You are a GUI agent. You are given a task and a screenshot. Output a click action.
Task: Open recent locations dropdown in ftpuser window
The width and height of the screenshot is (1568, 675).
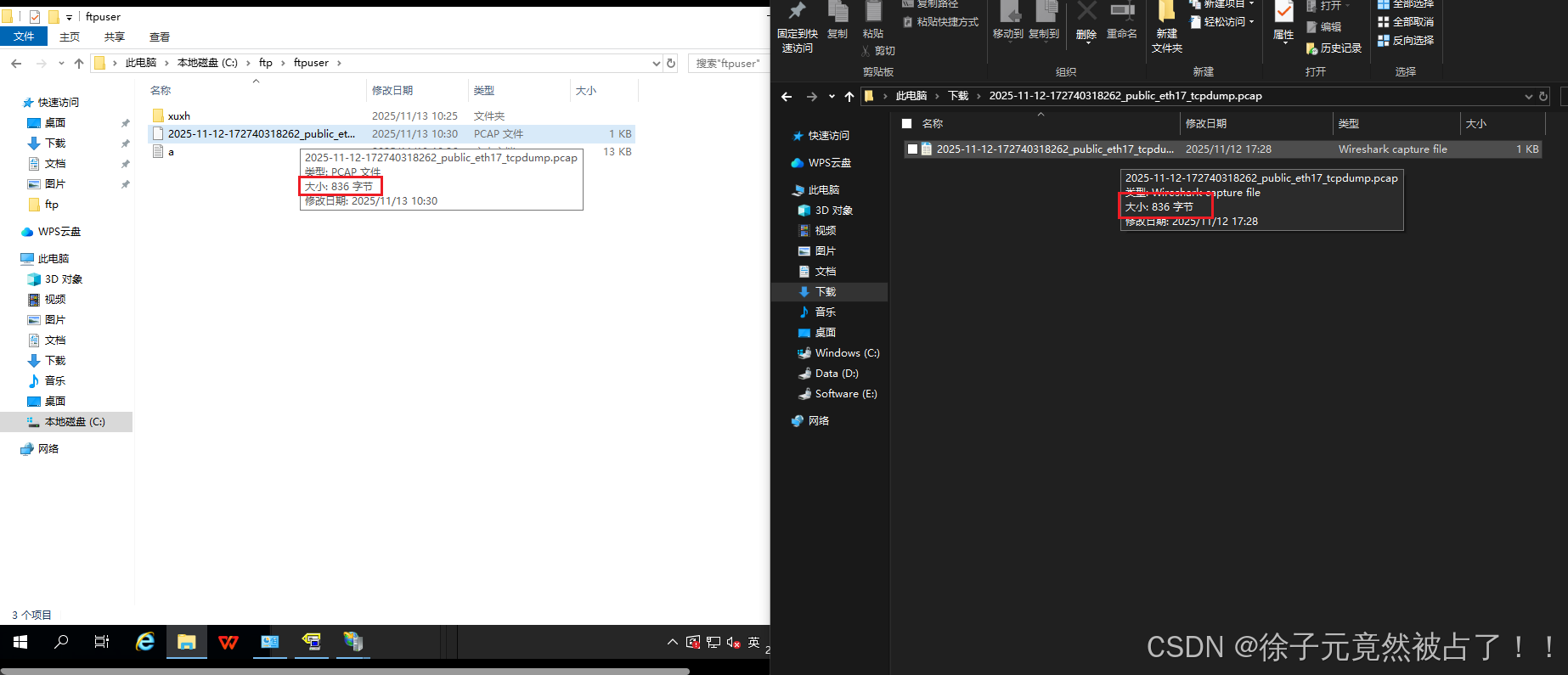click(x=61, y=63)
